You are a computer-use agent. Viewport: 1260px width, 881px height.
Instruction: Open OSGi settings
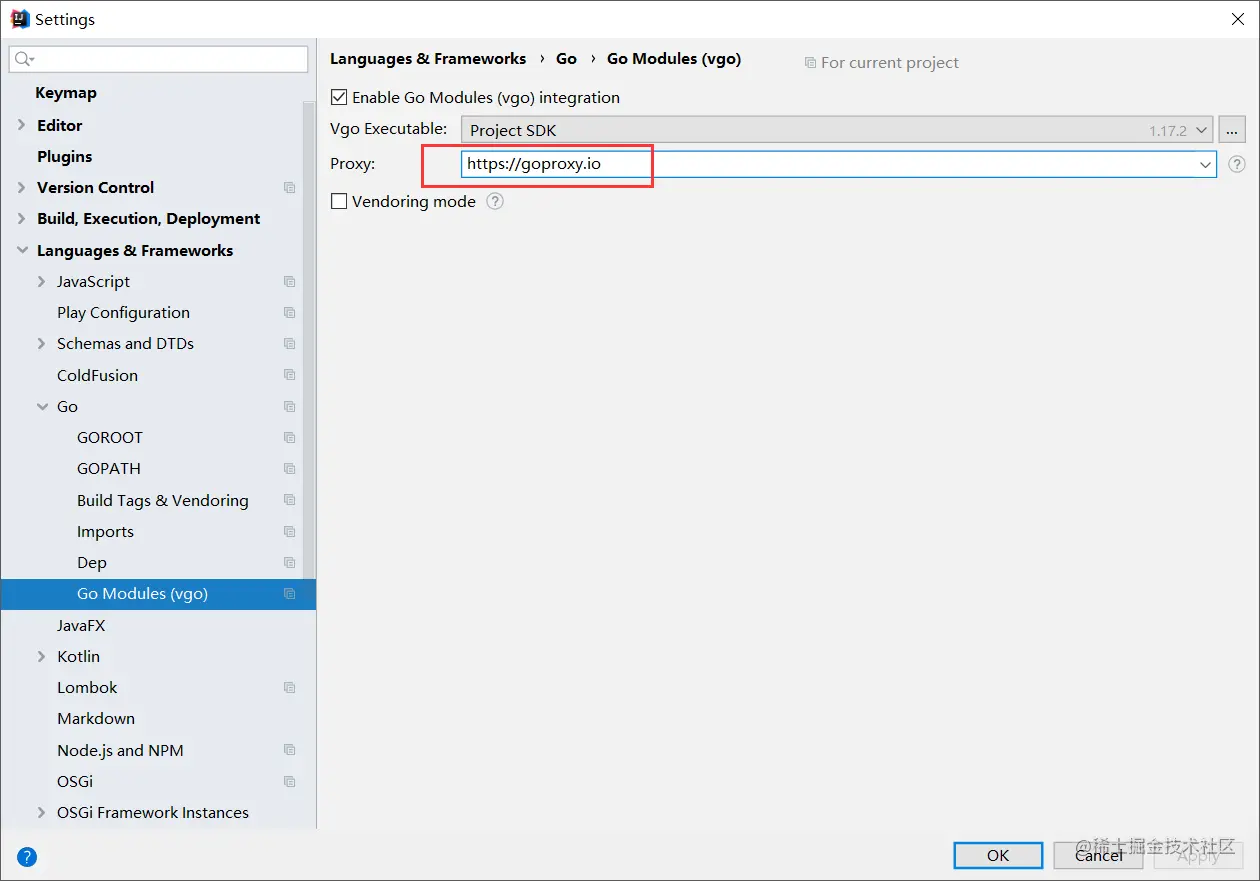pos(75,782)
